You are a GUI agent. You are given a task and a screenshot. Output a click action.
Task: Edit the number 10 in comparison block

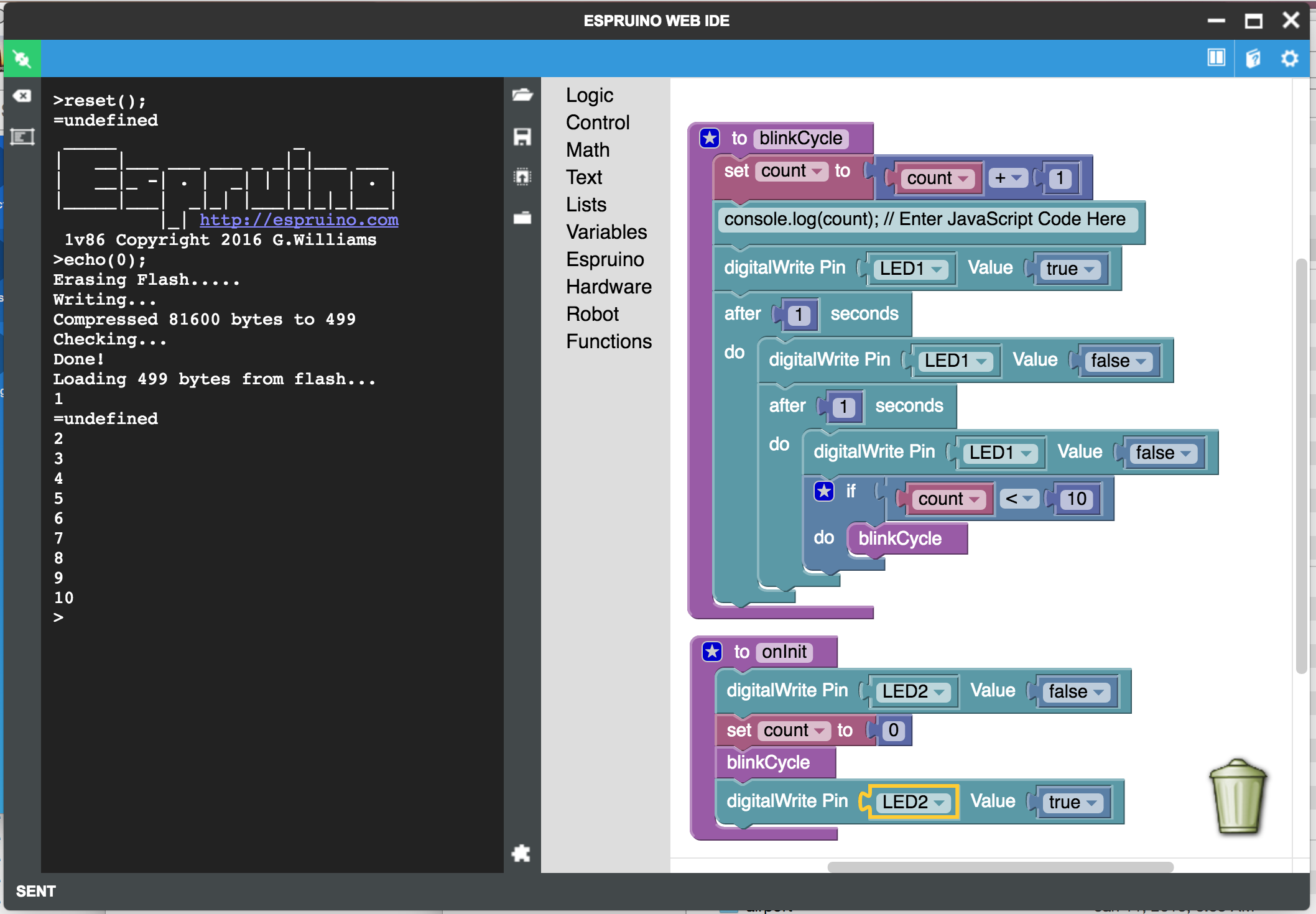coord(1077,499)
